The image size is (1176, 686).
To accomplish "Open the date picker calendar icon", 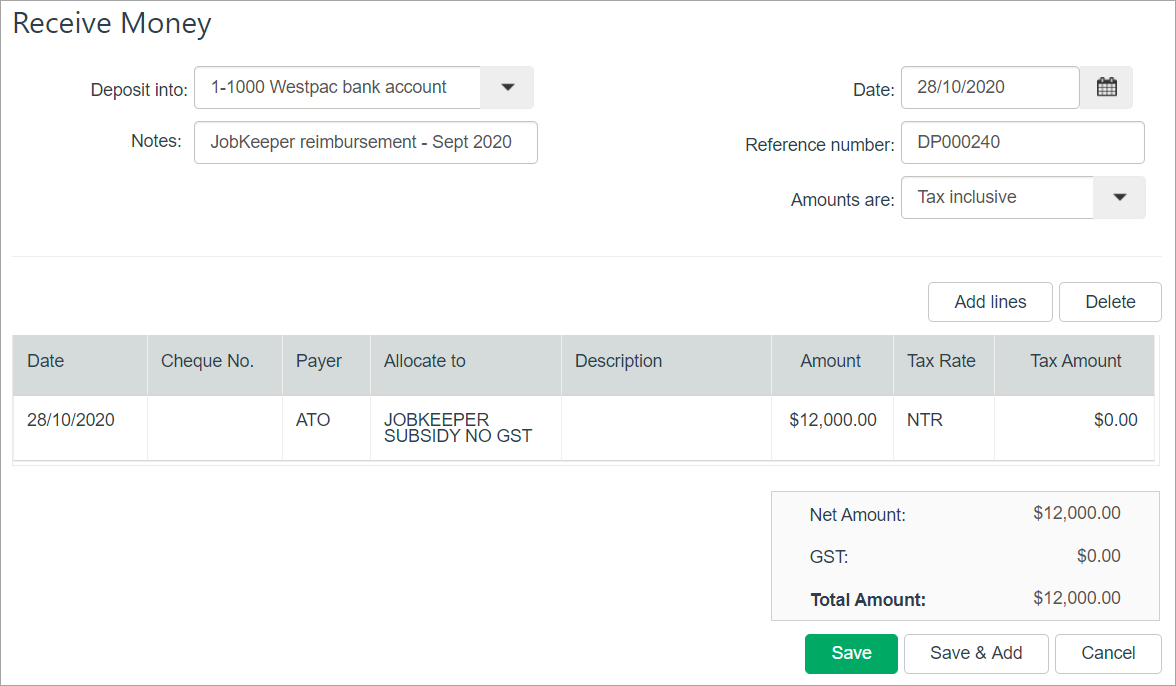I will (x=1106, y=87).
